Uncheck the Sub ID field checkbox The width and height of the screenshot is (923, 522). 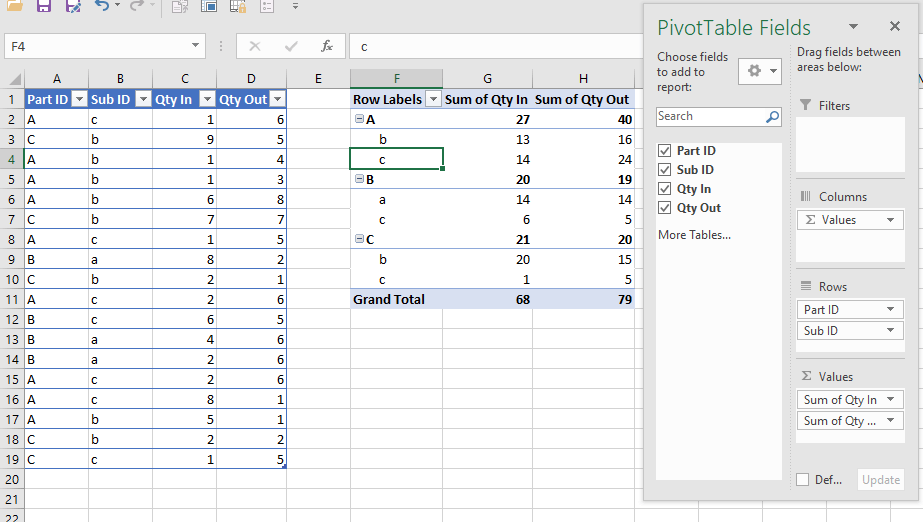coord(665,169)
